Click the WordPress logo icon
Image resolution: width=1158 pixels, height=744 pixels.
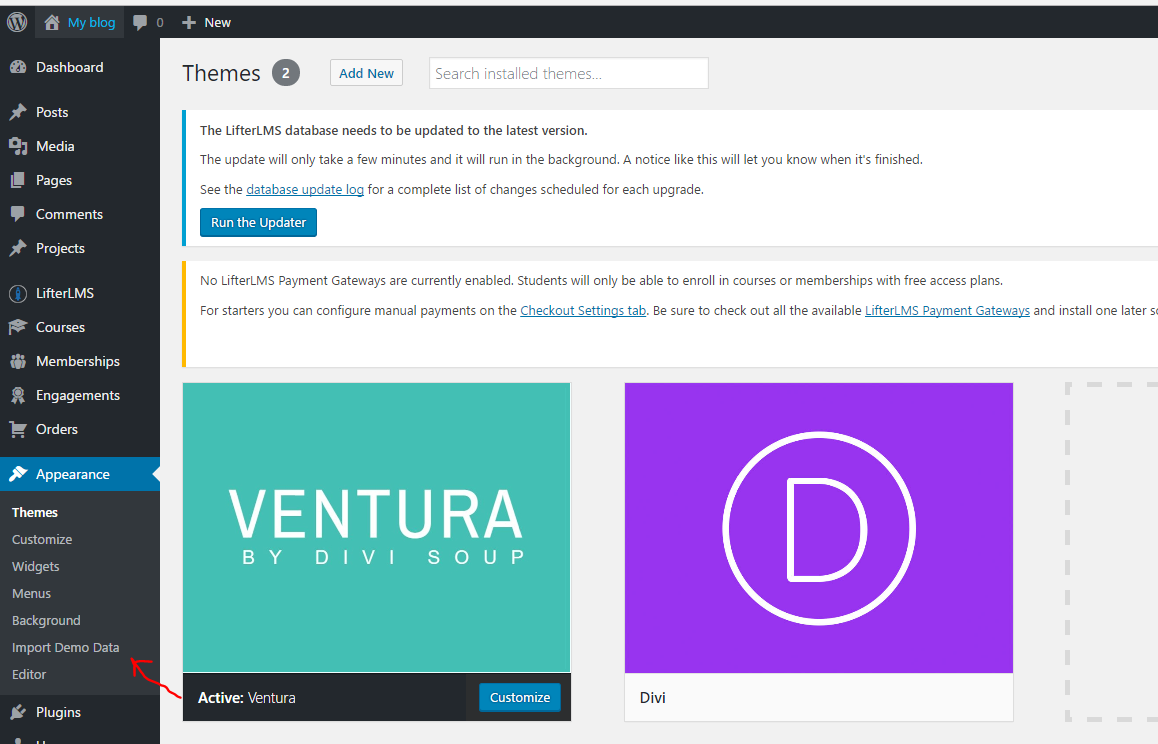[x=17, y=22]
